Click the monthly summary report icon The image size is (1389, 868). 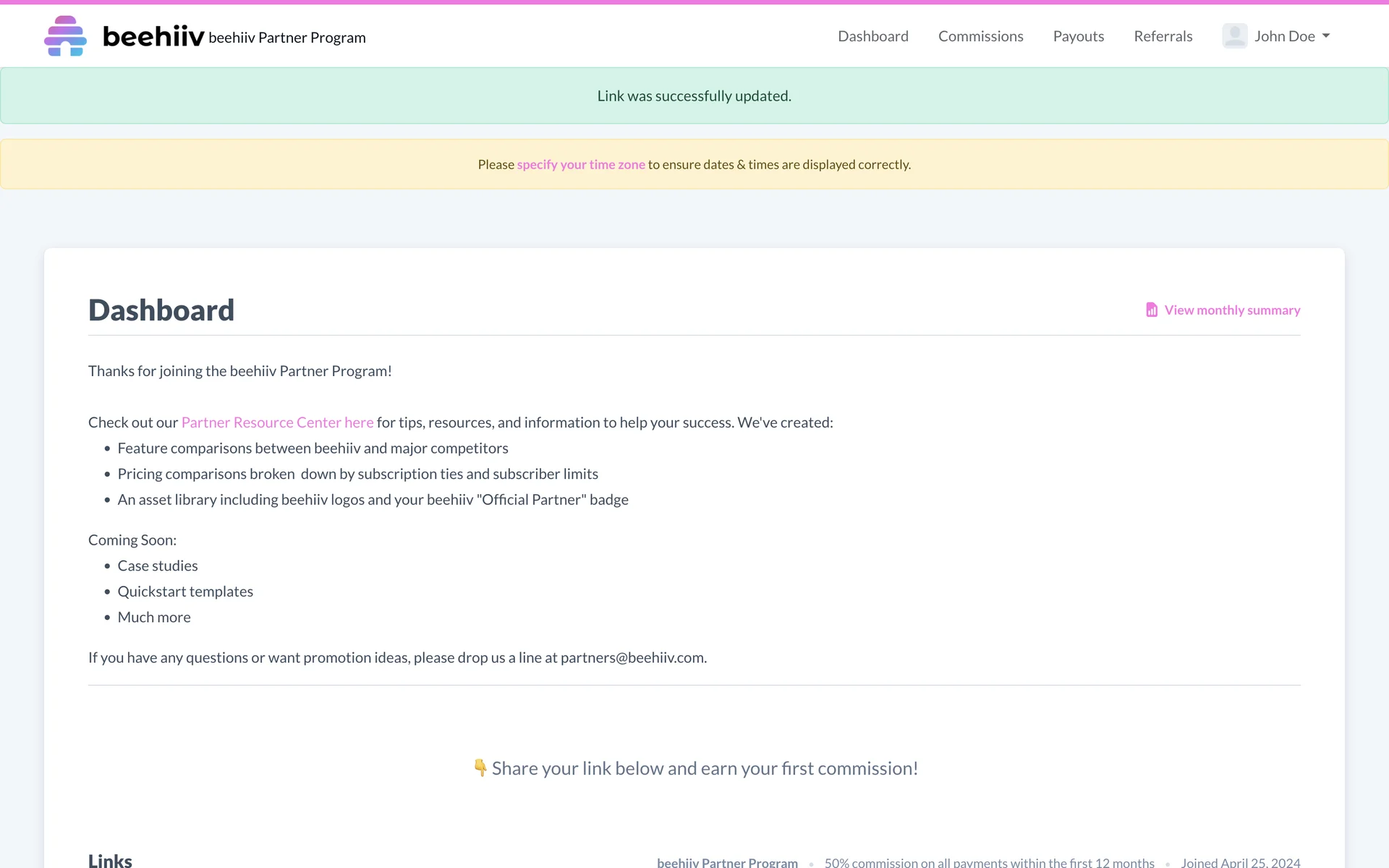pos(1152,310)
